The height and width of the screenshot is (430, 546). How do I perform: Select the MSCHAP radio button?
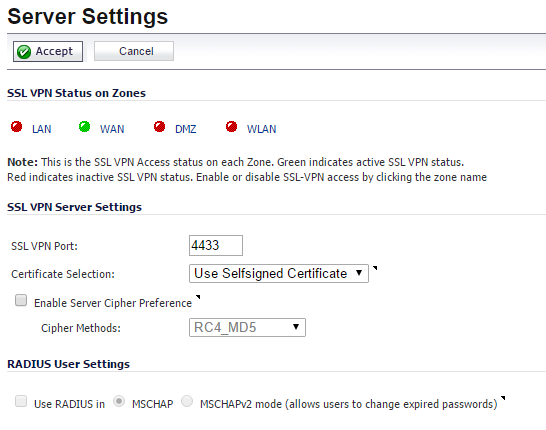[119, 401]
